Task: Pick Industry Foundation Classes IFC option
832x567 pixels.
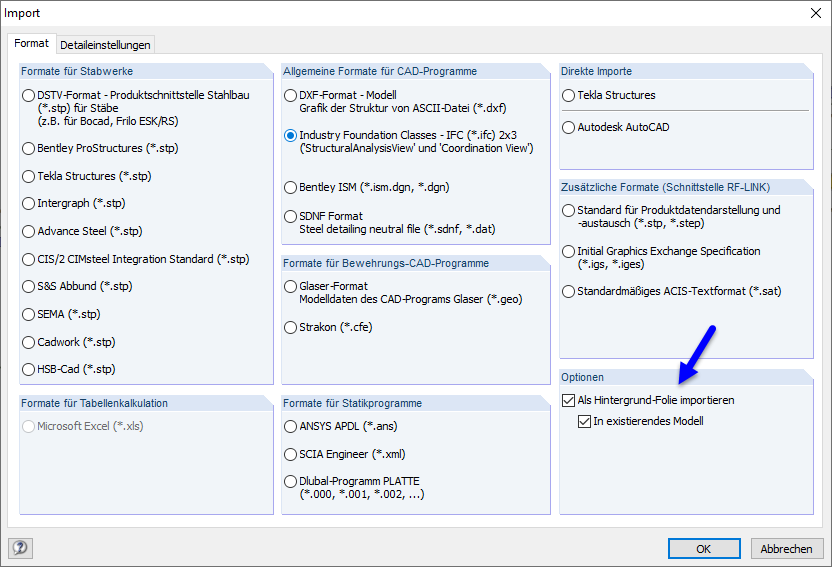Action: pyautogui.click(x=291, y=135)
